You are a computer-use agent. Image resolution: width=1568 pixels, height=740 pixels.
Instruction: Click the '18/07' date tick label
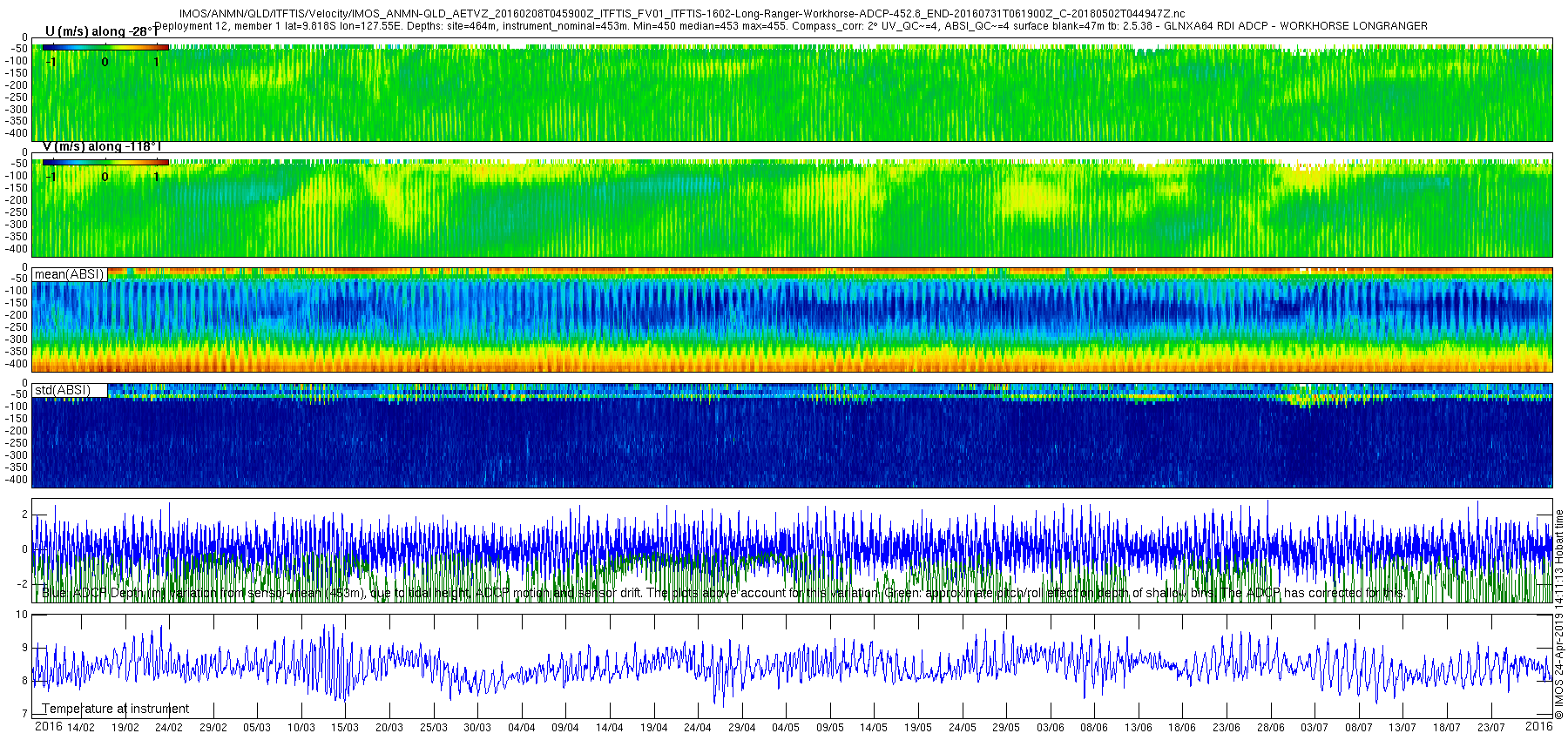pos(1447,728)
